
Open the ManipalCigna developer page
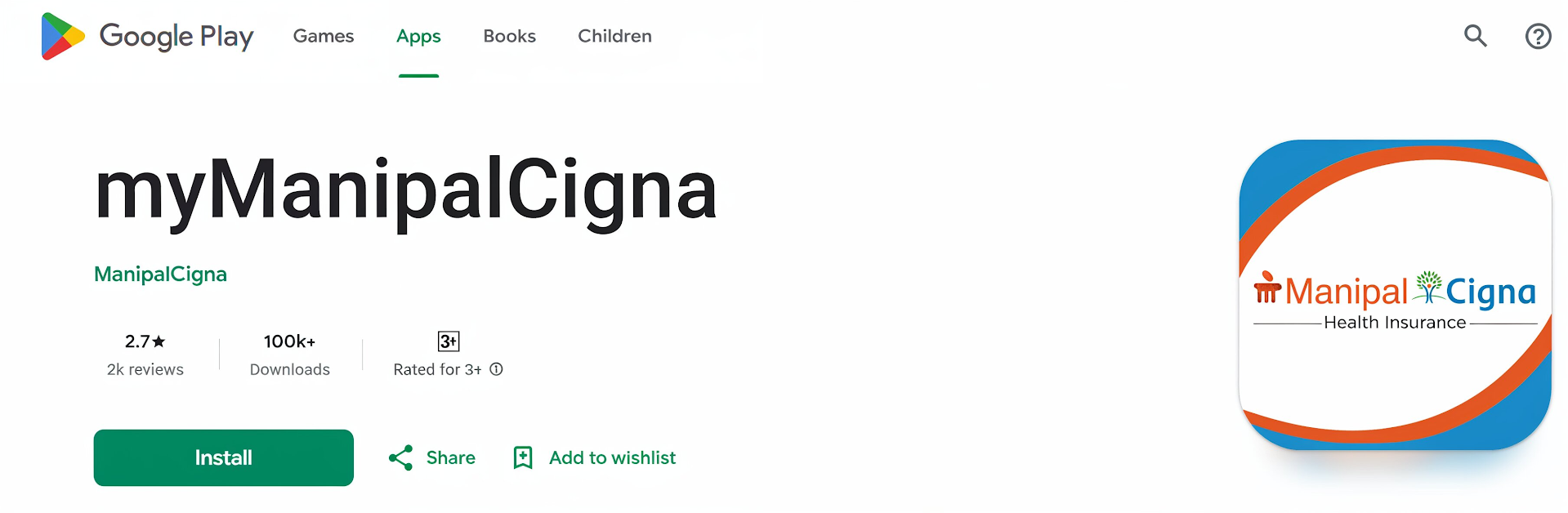pos(159,274)
